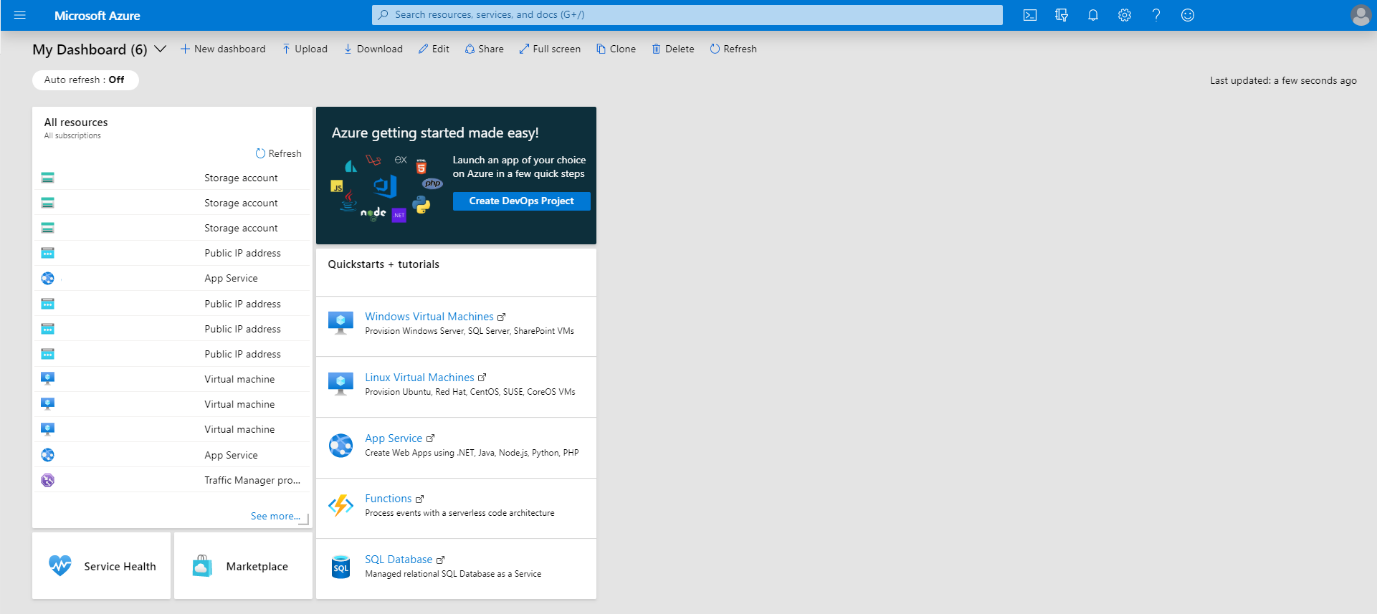The width and height of the screenshot is (1377, 614).
Task: Delete the dashboard
Action: [x=673, y=49]
